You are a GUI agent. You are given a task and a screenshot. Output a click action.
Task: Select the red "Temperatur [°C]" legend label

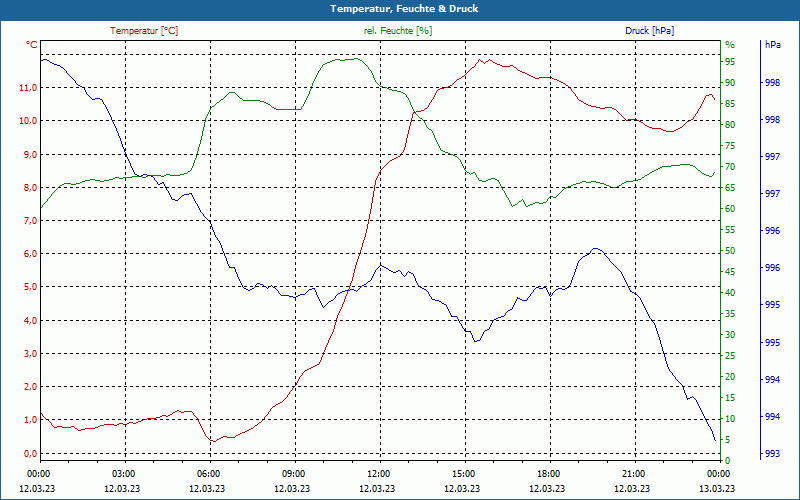[x=144, y=31]
